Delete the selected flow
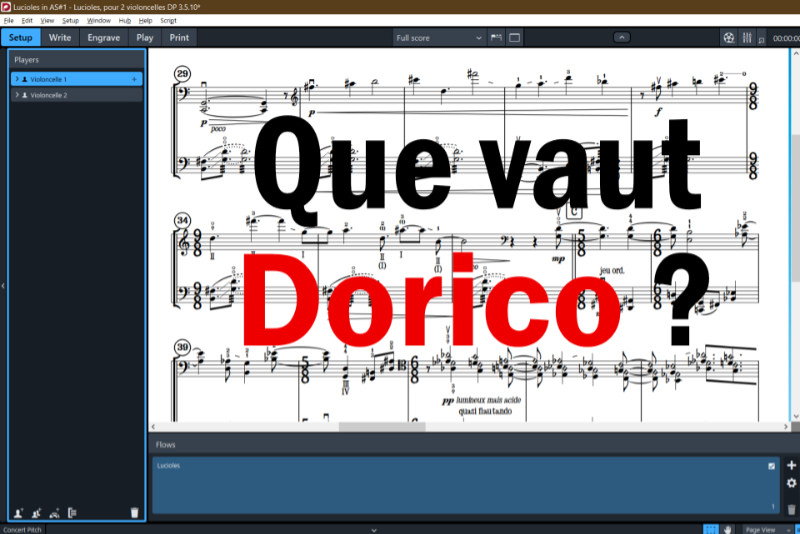 coord(791,510)
